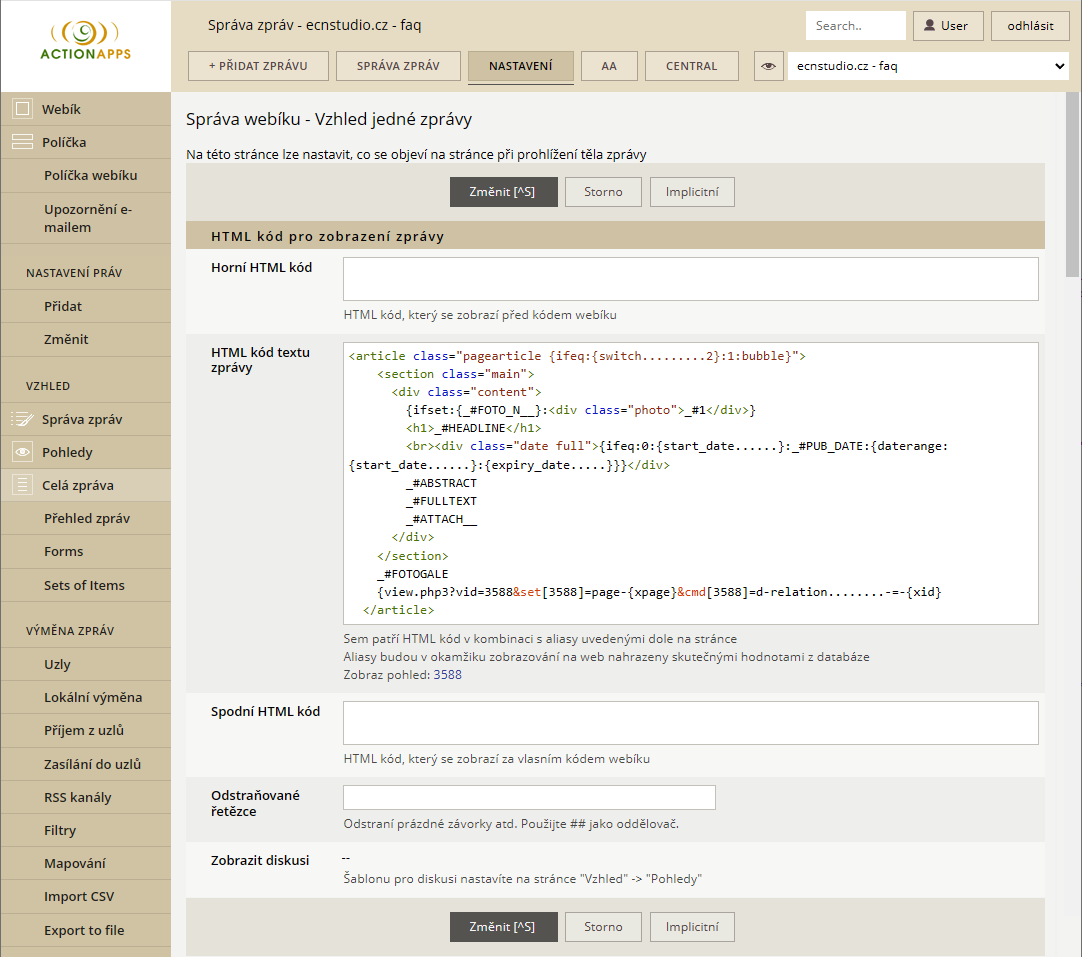Toggle the eye view button beside slice selector
1082x957 pixels.
click(768, 67)
